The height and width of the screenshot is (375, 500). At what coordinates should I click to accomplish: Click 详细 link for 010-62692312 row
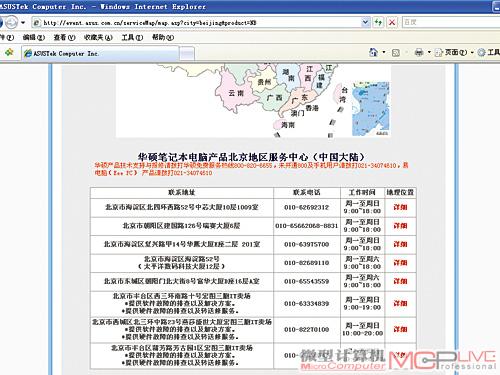400,207
